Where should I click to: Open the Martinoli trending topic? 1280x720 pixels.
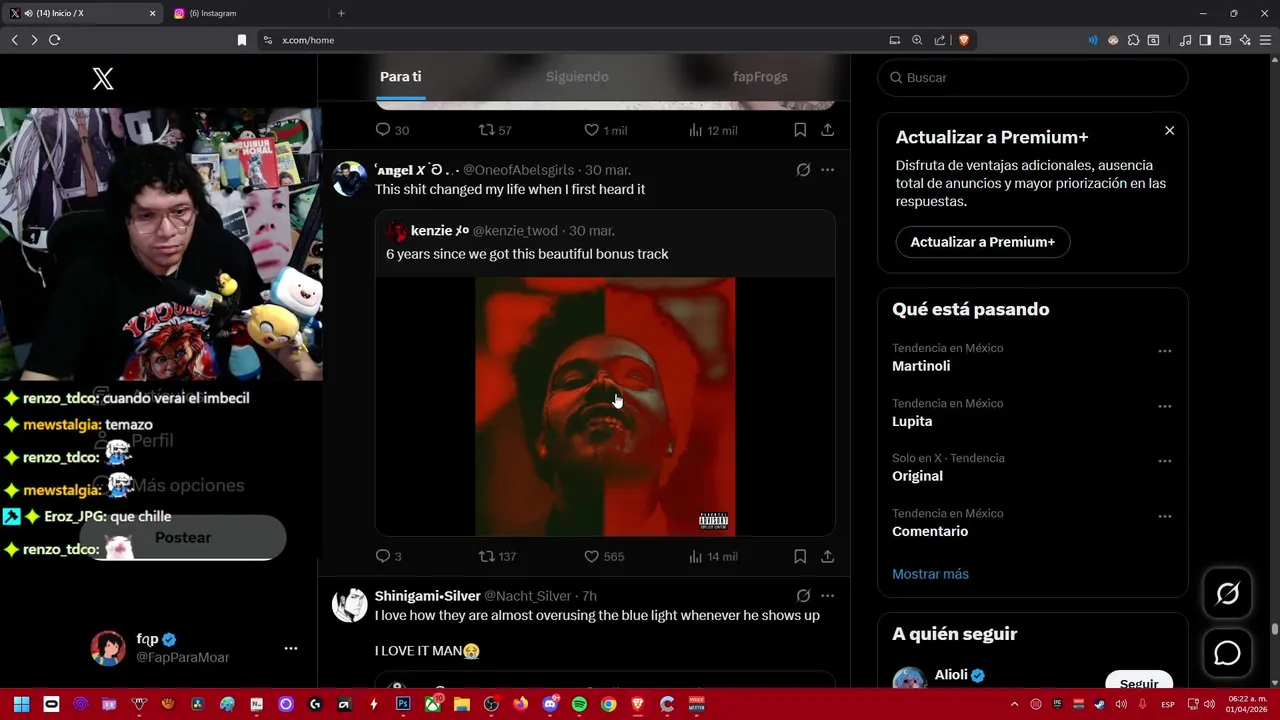[921, 366]
